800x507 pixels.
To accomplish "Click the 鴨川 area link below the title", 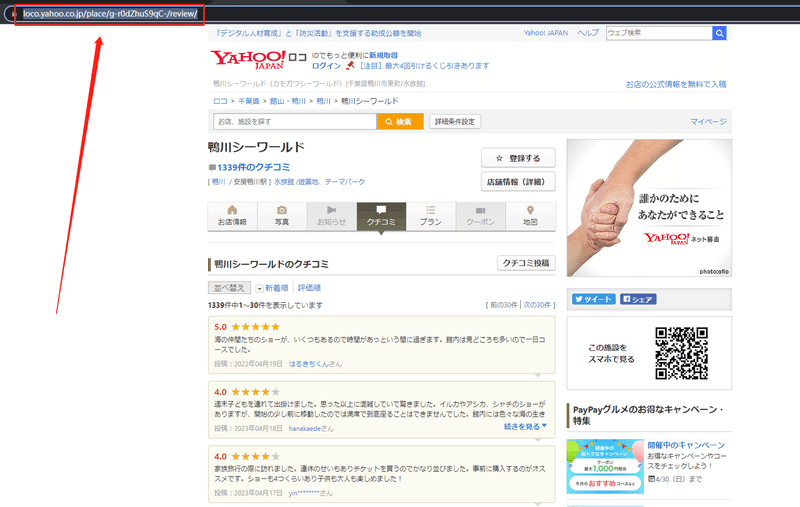I will click(218, 182).
